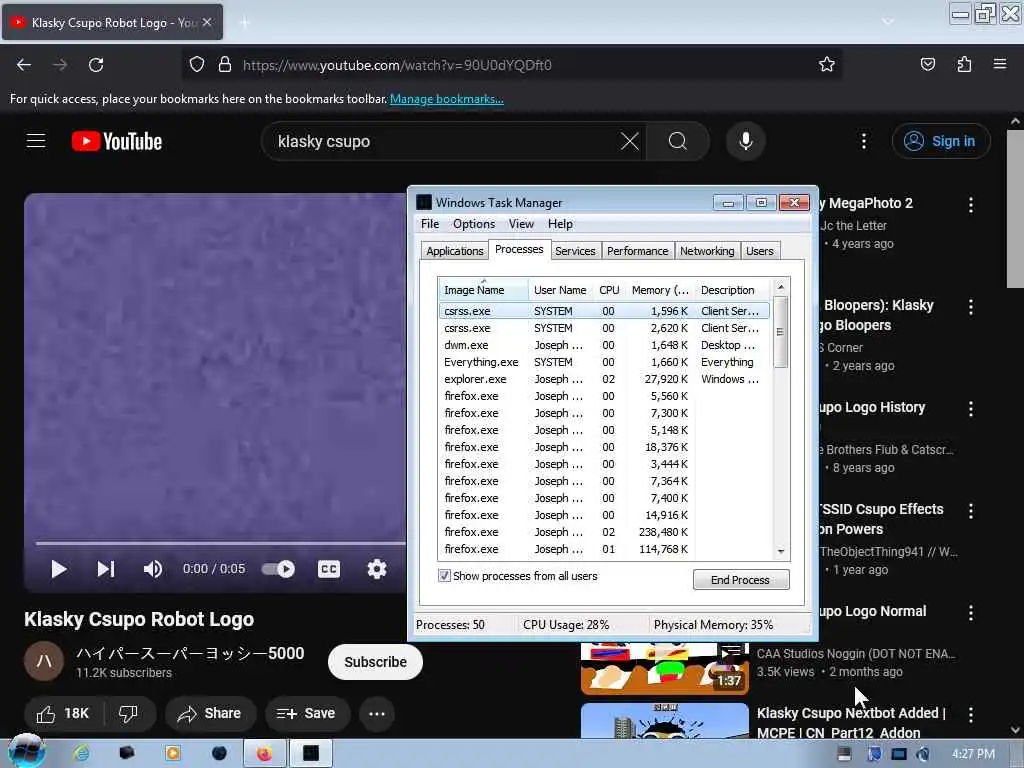Image resolution: width=1024 pixels, height=768 pixels.
Task: Sort processes by Description column
Action: 733,290
